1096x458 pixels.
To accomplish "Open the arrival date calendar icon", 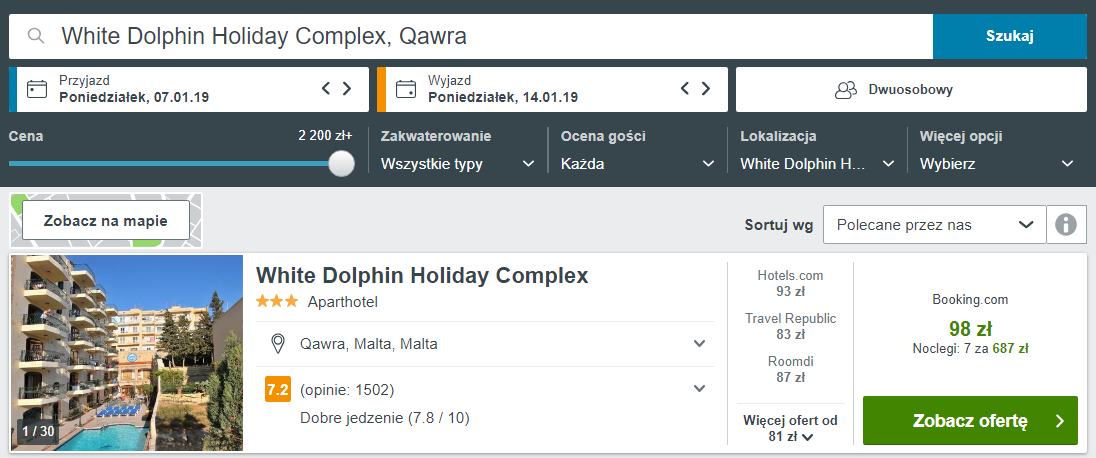I will pyautogui.click(x=36, y=90).
